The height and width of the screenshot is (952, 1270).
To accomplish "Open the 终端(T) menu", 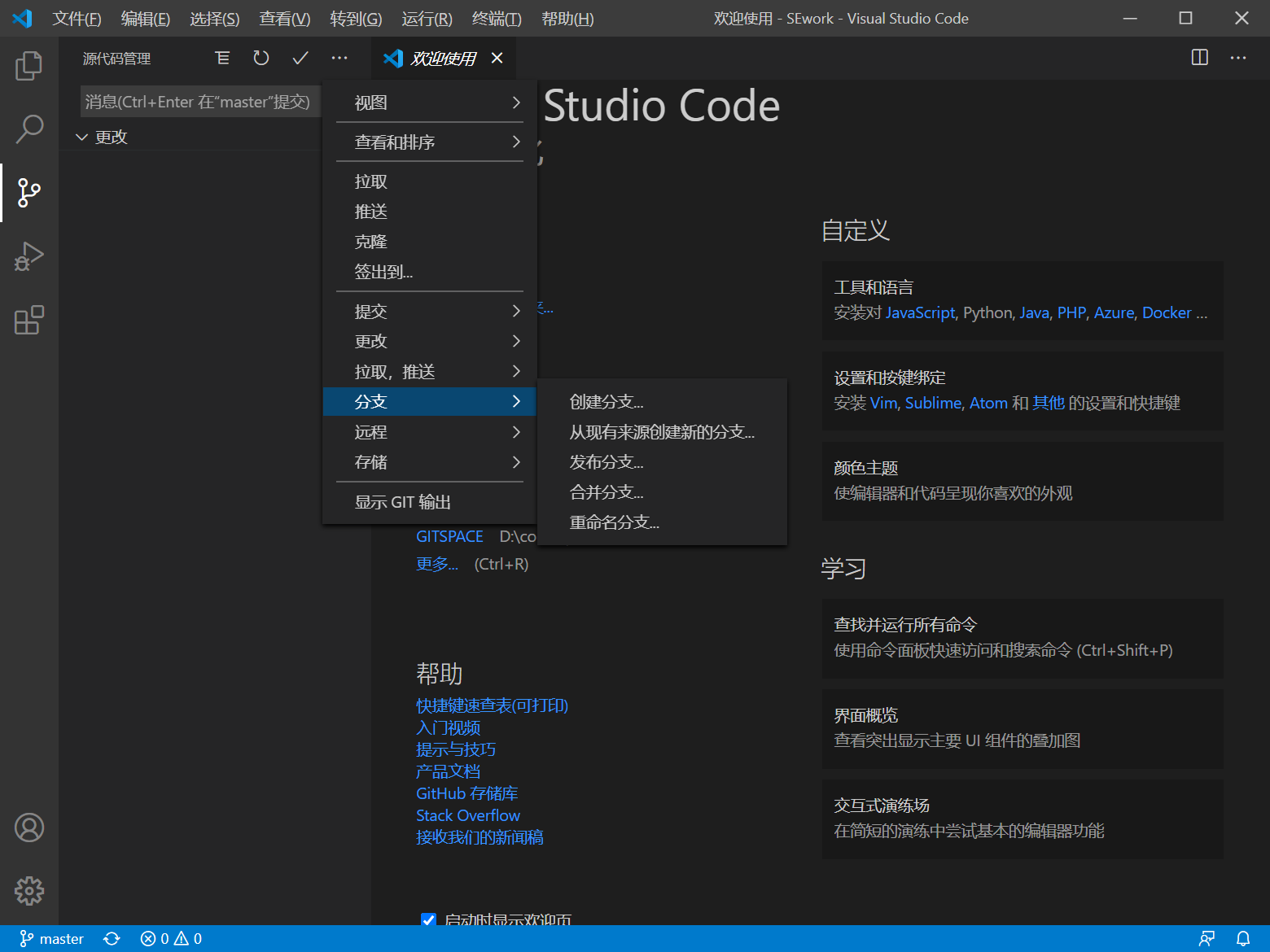I will tap(497, 18).
